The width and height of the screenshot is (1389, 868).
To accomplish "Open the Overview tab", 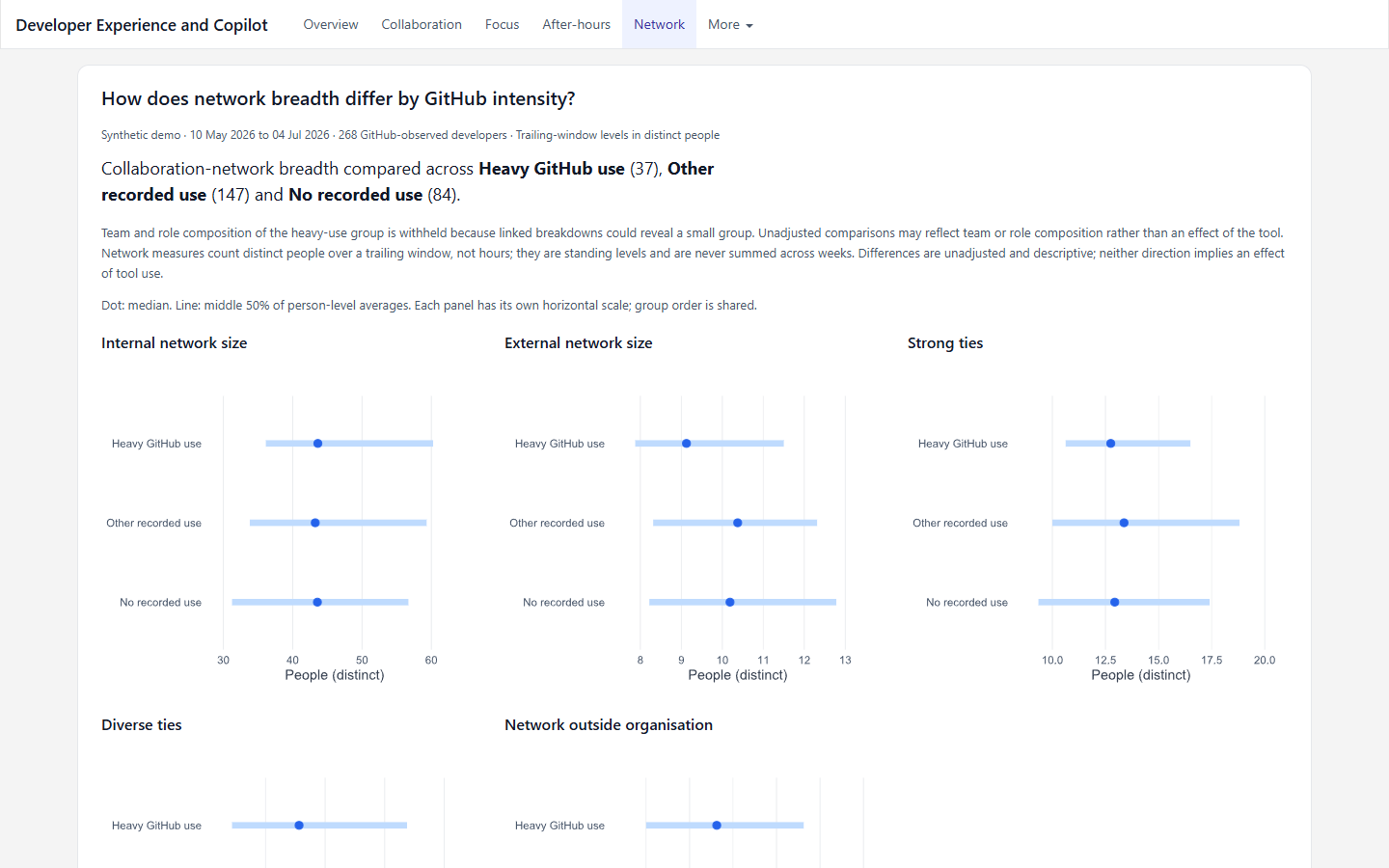I will [x=330, y=24].
